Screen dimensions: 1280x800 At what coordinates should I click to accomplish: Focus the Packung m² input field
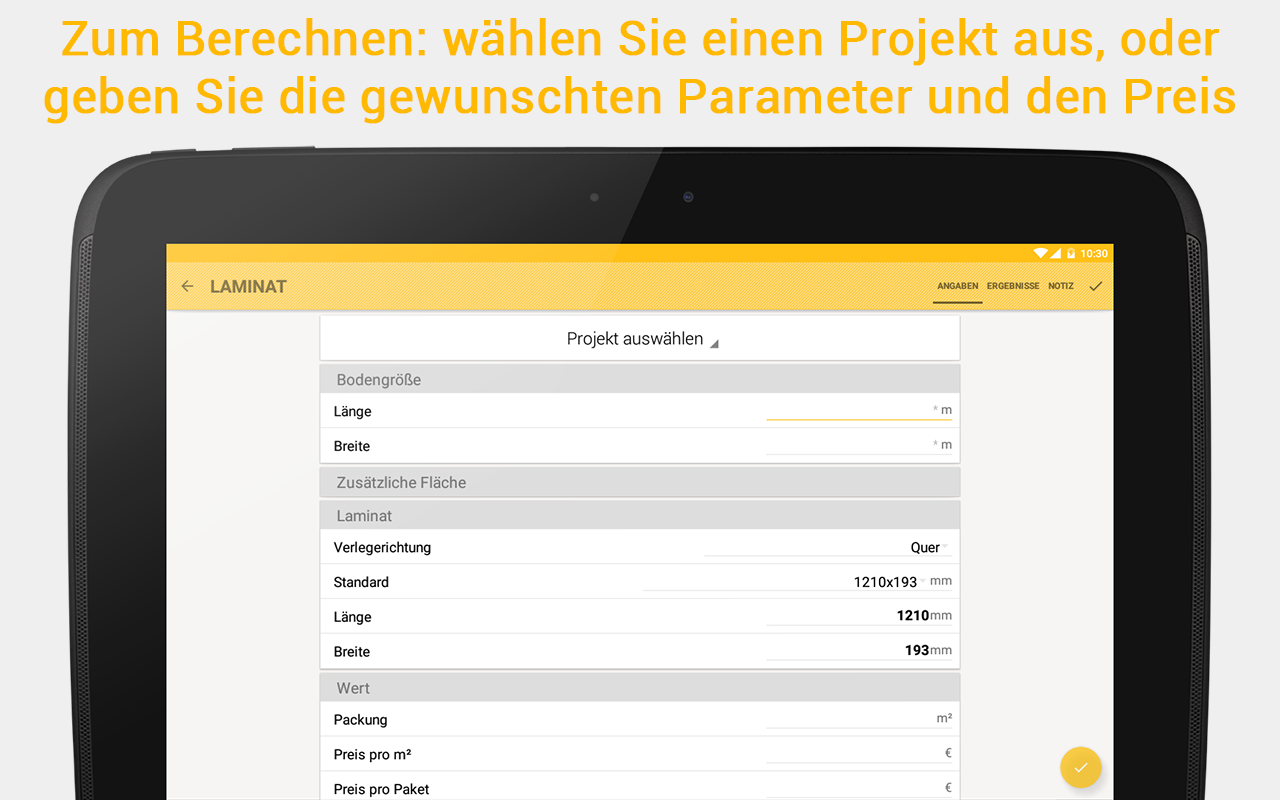tap(859, 718)
